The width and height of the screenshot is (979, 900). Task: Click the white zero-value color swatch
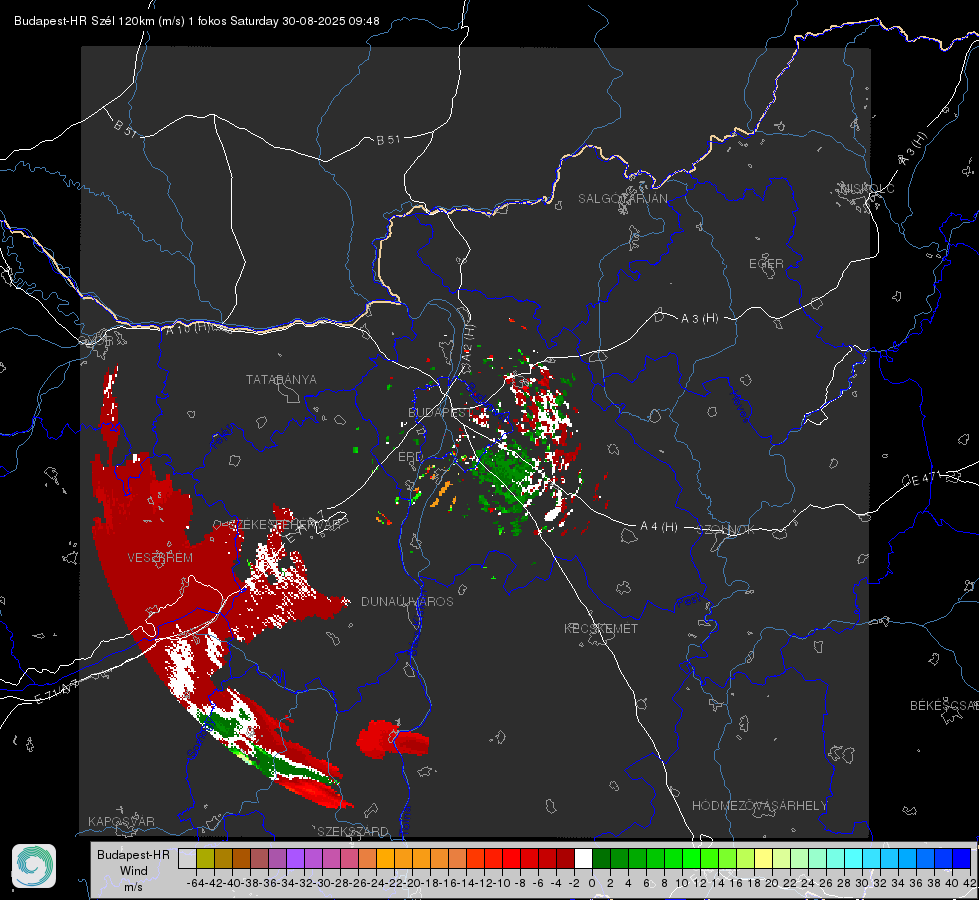[x=583, y=858]
